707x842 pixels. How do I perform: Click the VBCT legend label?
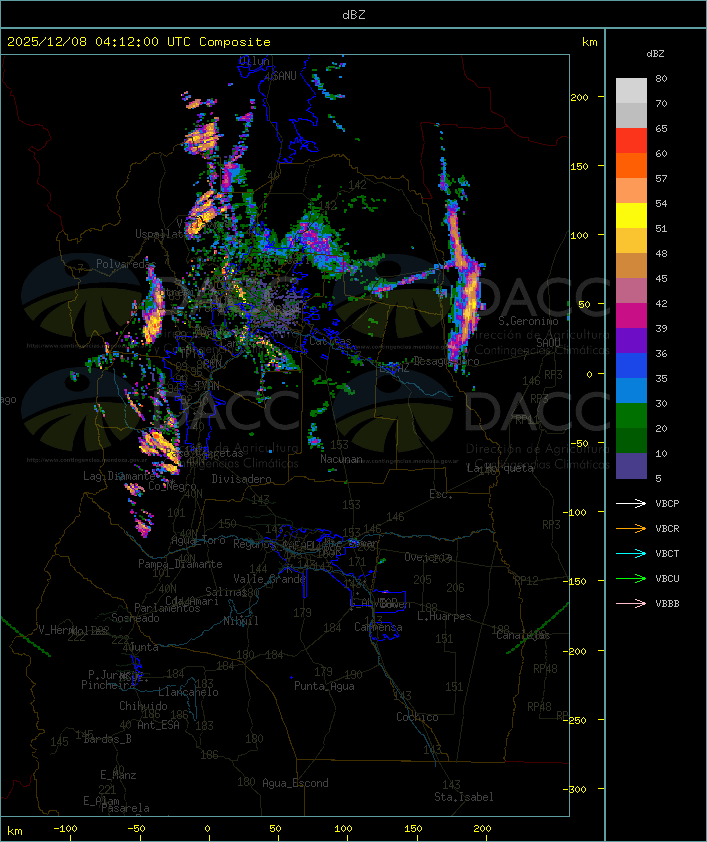[x=667, y=553]
